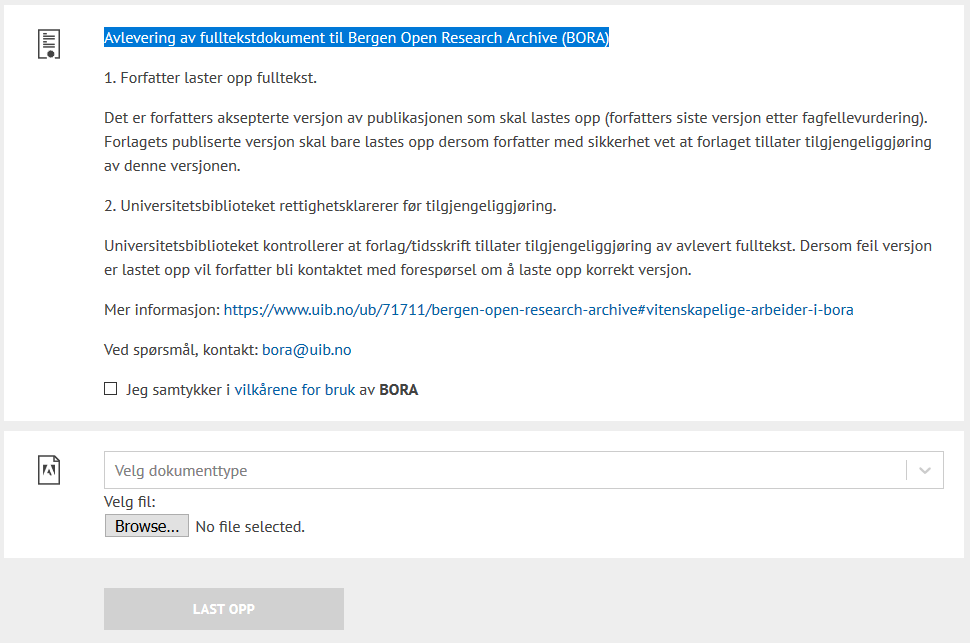Click the highlighted 'Avlevering av fulltekstdokument' heading

point(356,38)
